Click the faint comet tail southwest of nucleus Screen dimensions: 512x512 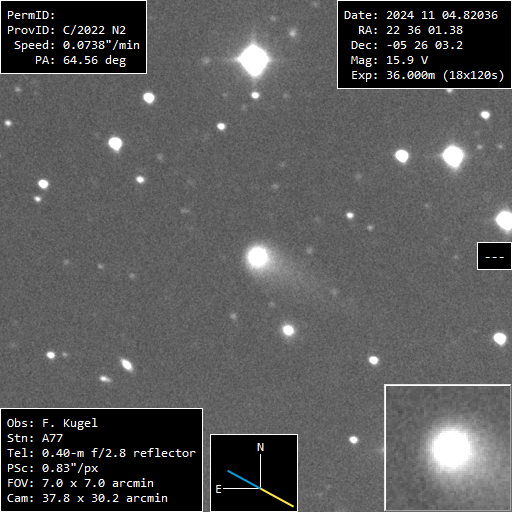pos(297,277)
